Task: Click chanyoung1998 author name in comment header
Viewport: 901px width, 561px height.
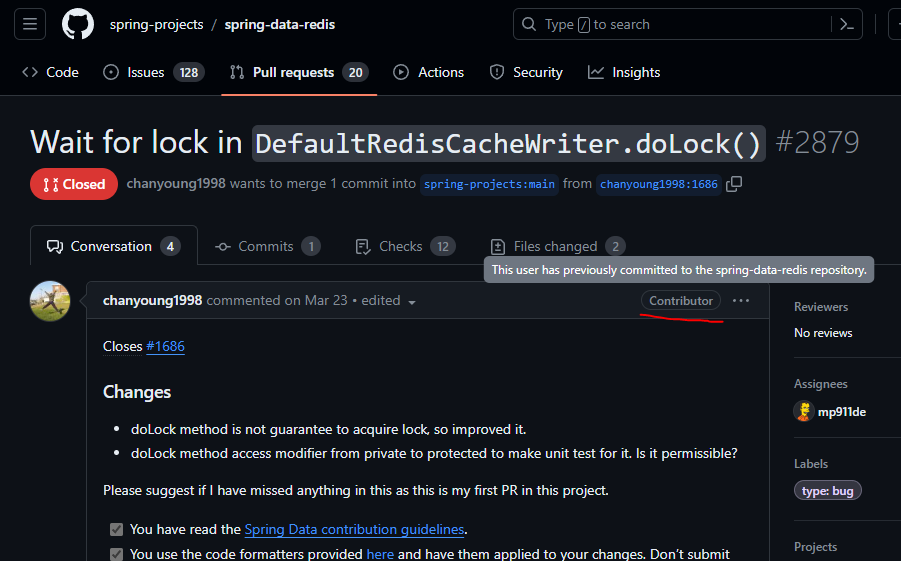Action: click(152, 301)
